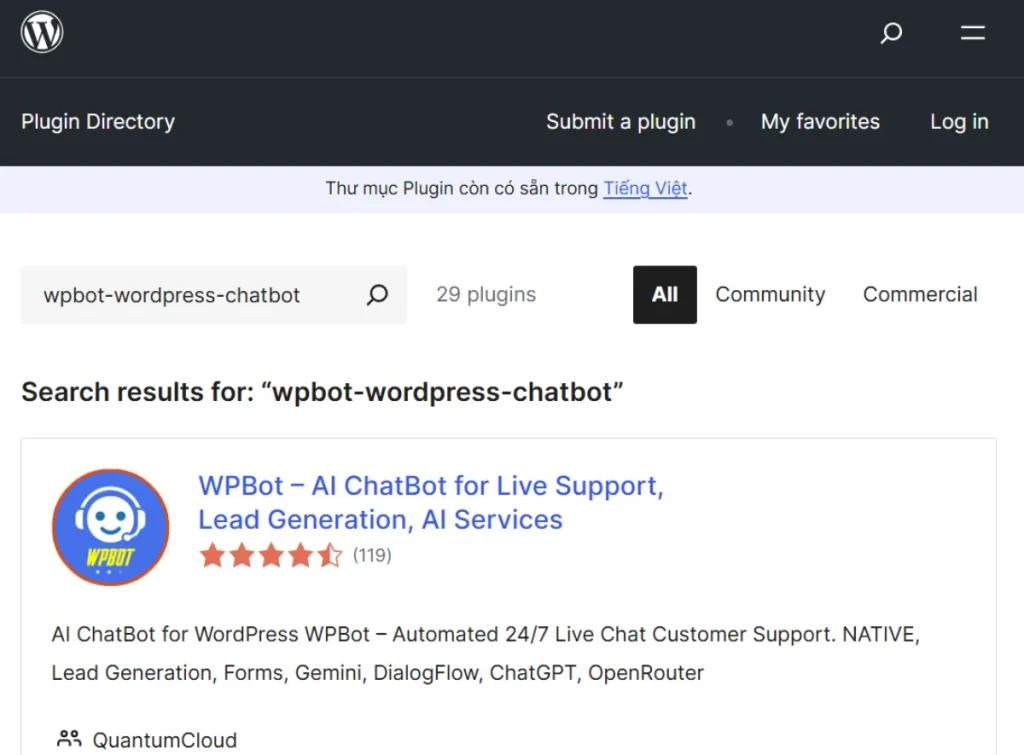Image resolution: width=1024 pixels, height=755 pixels.
Task: Click the QuantumCloud author people icon
Action: (69, 739)
